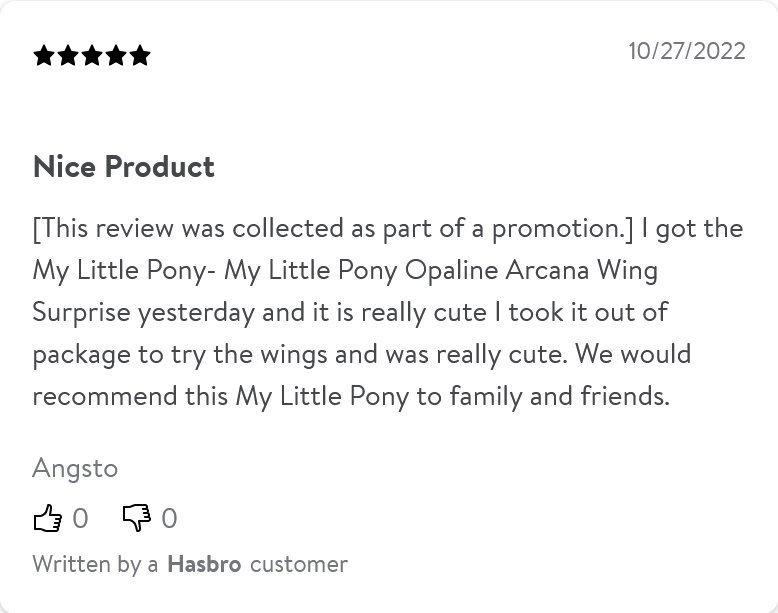Click the fourth rating star
The width and height of the screenshot is (778, 613).
[116, 56]
